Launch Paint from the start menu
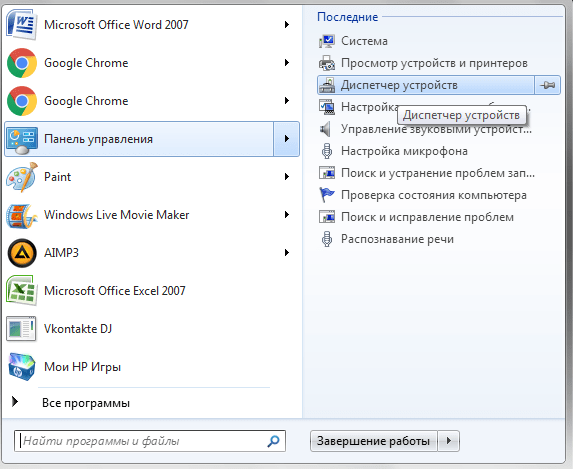Viewport: 573px width, 469px height. [57, 177]
